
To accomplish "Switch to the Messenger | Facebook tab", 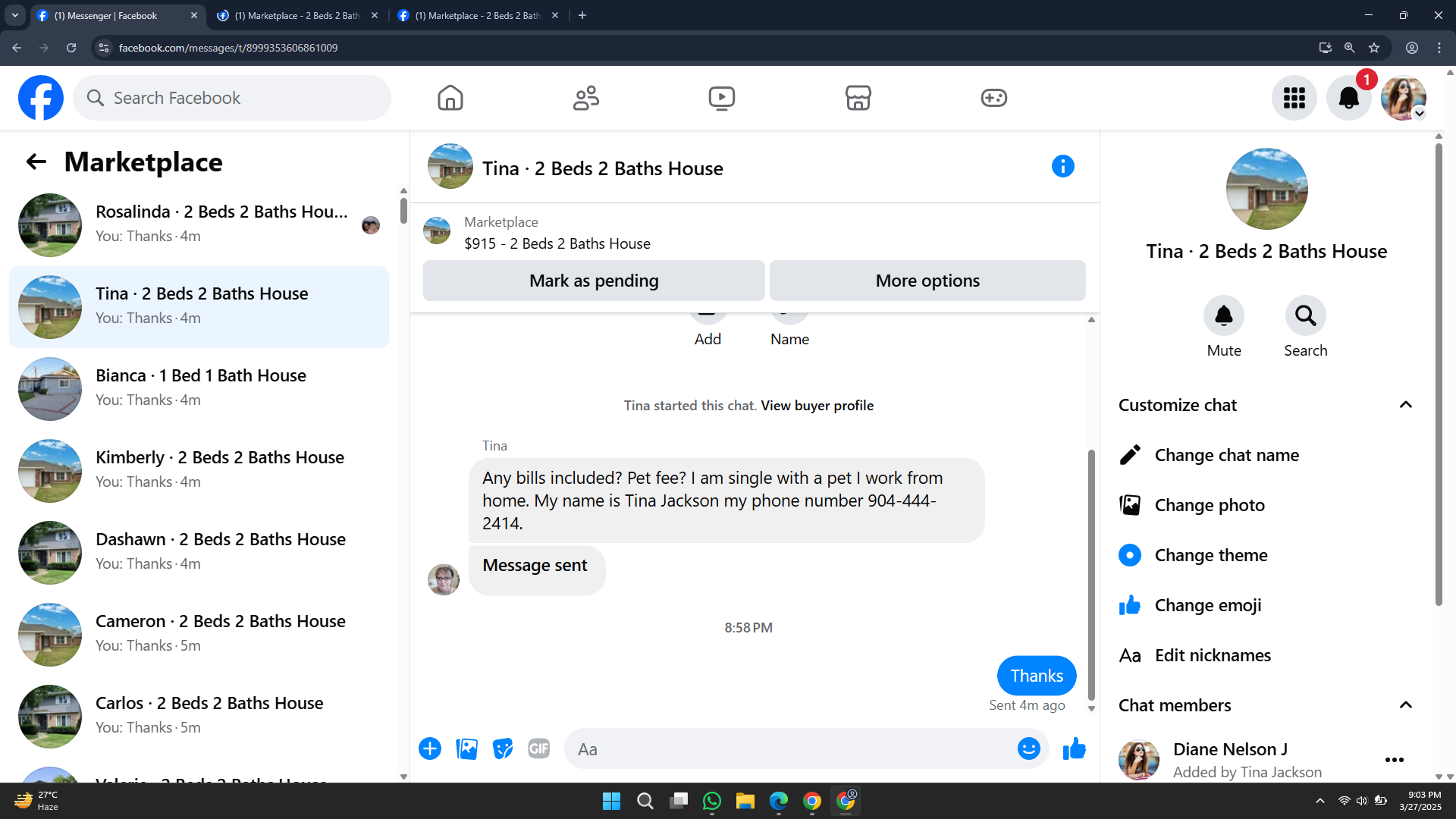I will point(118,15).
